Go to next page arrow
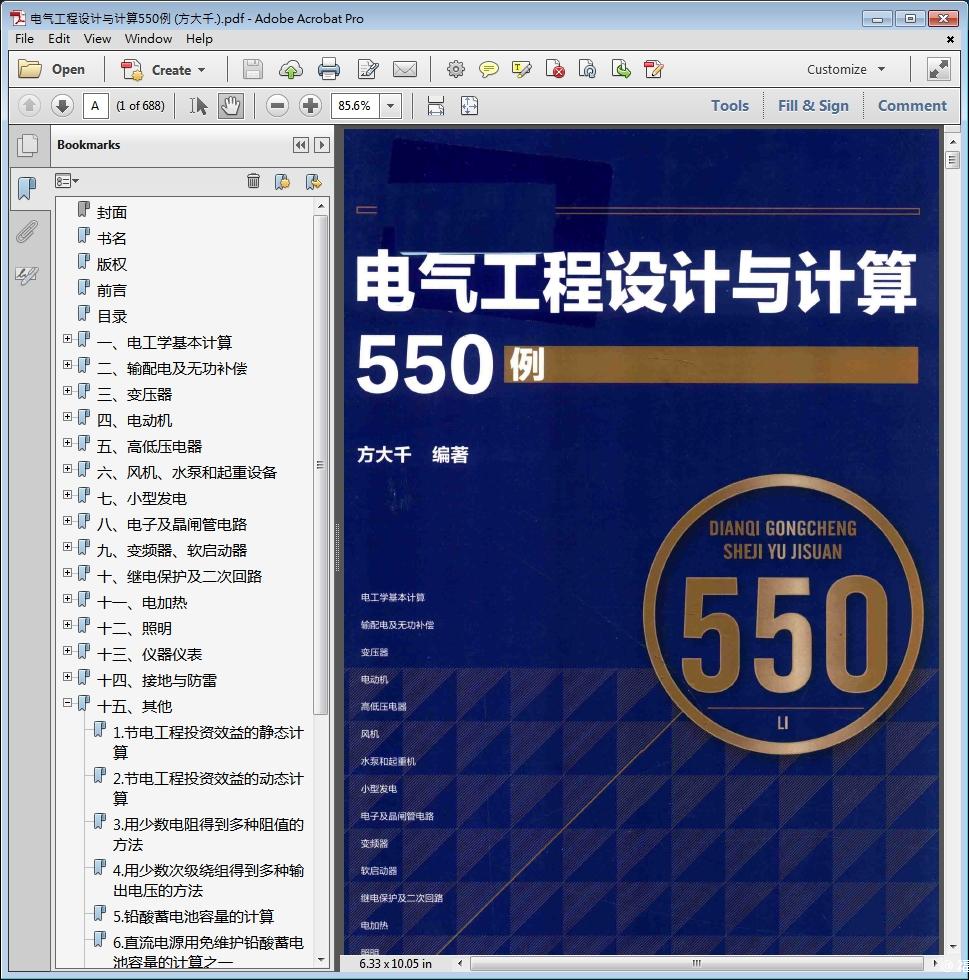This screenshot has height=980, width=969. click(62, 106)
